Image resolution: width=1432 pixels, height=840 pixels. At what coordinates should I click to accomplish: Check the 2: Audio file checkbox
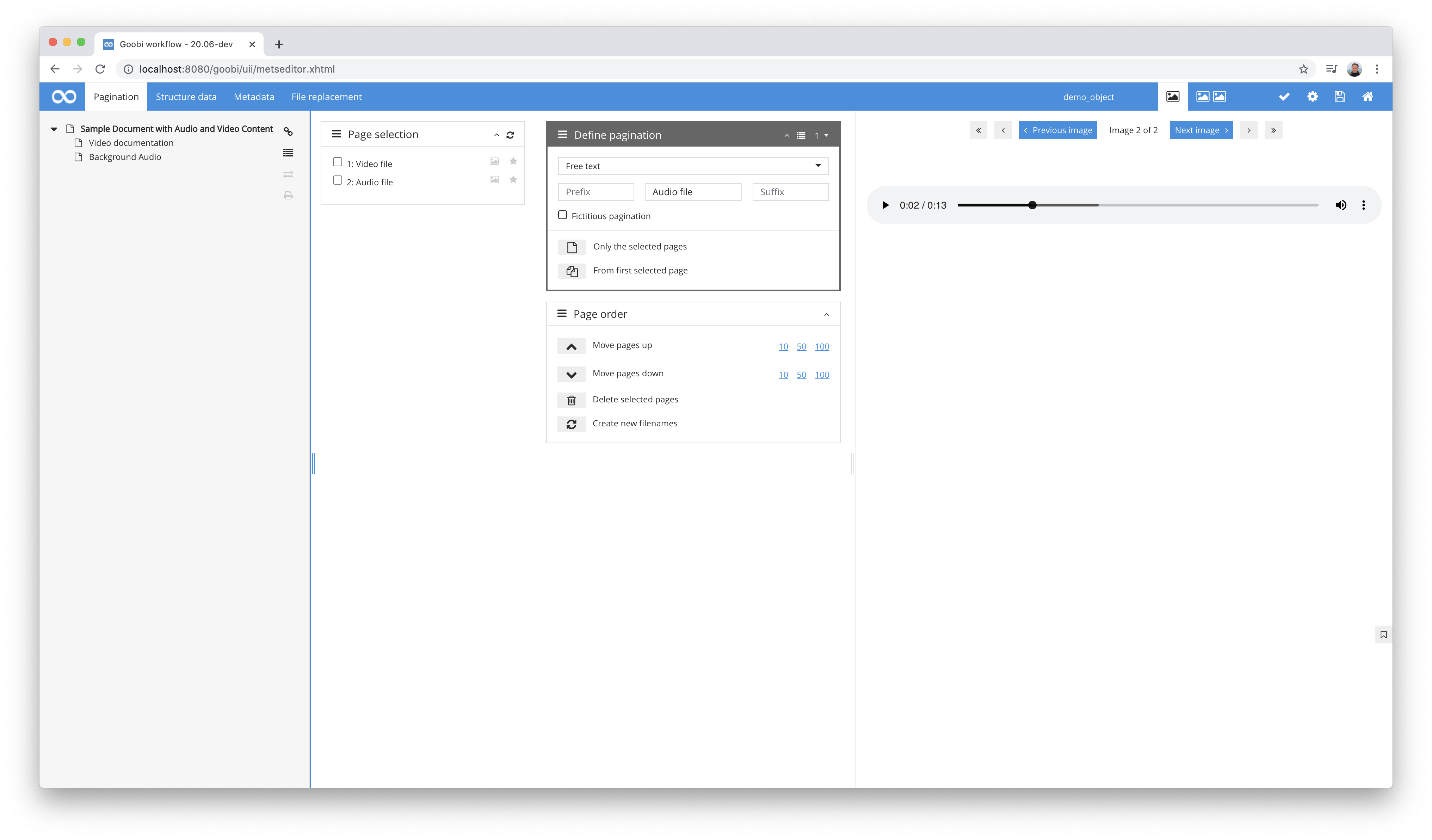pyautogui.click(x=337, y=180)
